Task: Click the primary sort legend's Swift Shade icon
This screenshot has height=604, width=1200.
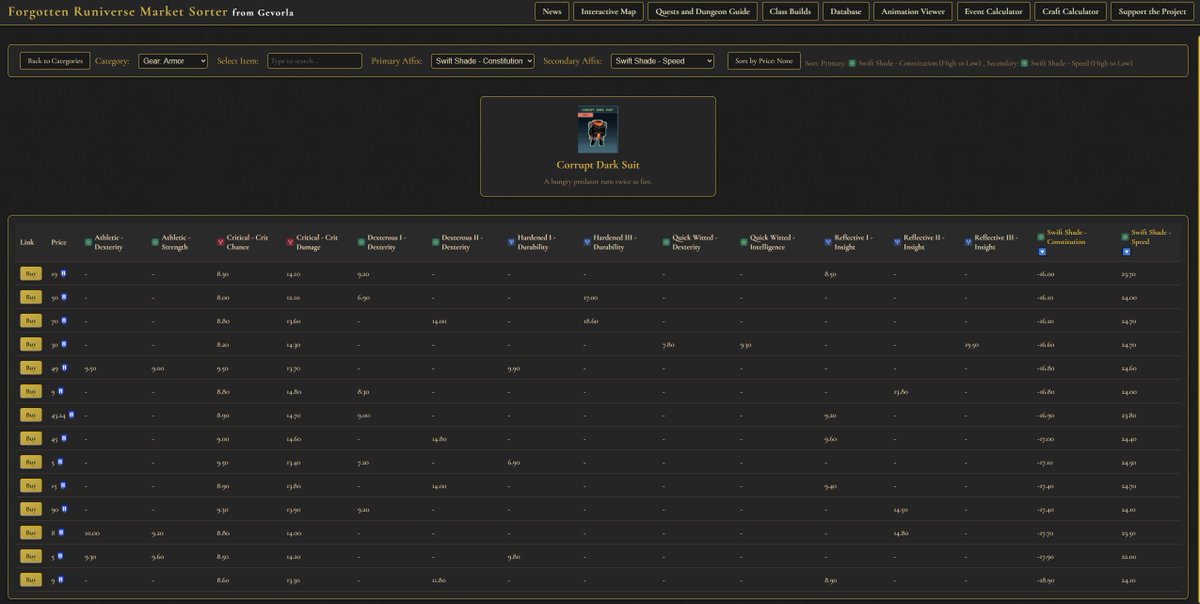Action: 852,63
